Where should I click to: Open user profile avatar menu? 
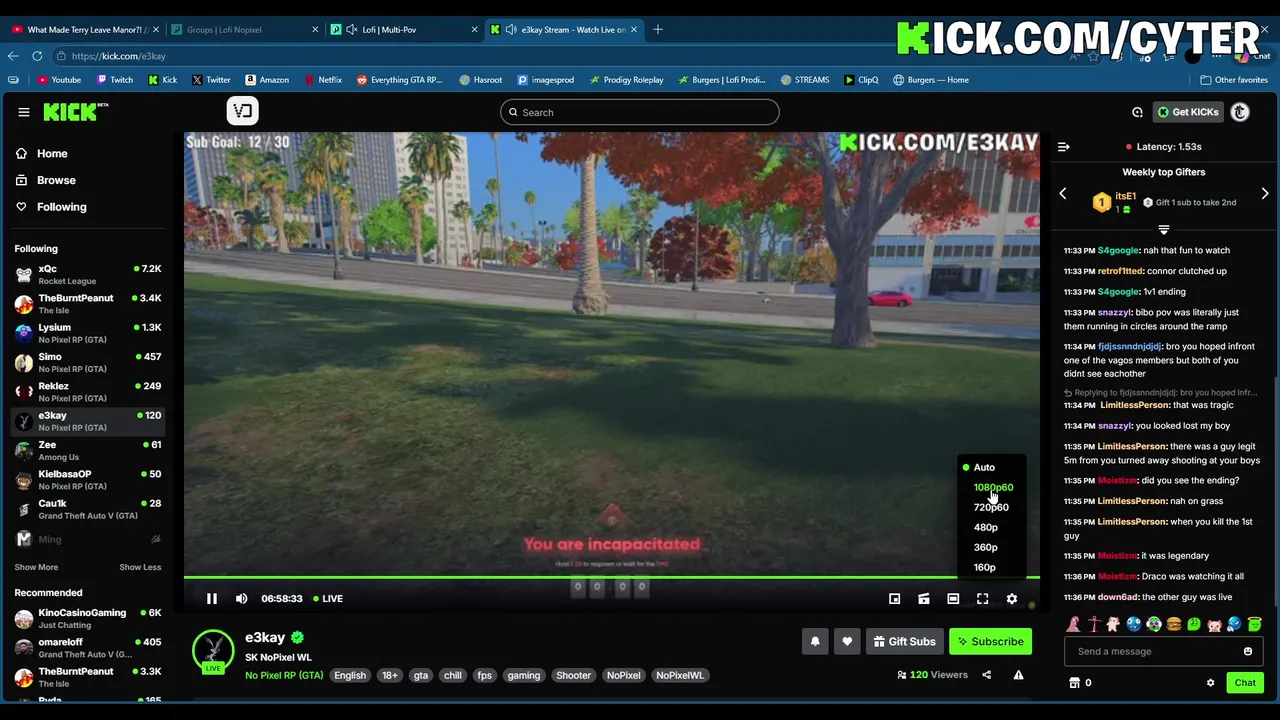point(1240,112)
